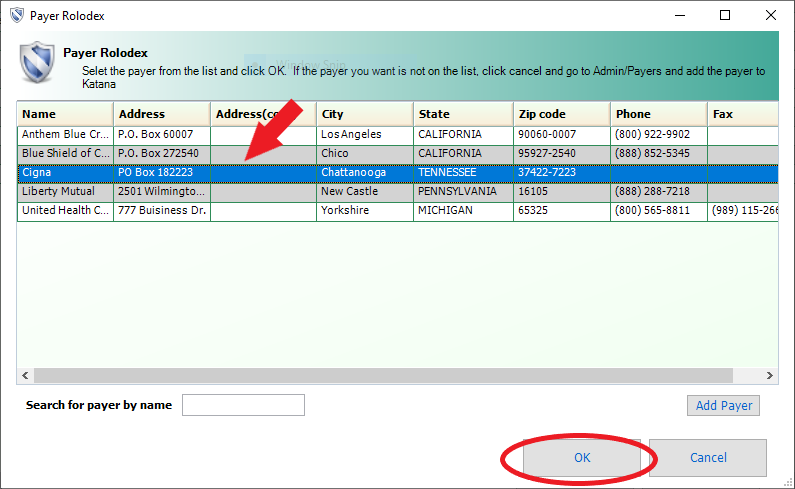Click the Yorkshire city cell
The height and width of the screenshot is (489, 795).
(x=365, y=210)
